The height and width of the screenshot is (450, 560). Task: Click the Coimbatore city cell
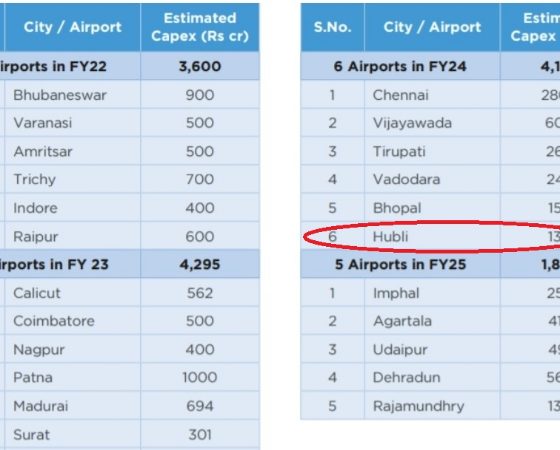[x=72, y=321]
